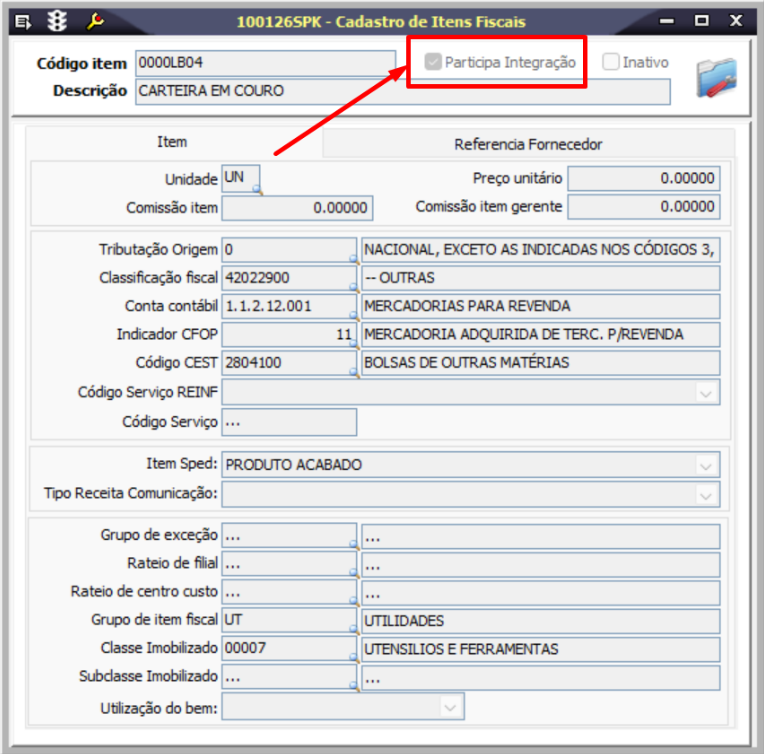Screen dimensions: 764x754
Task: Switch to the Referencia Fornecedor tab
Action: point(528,144)
